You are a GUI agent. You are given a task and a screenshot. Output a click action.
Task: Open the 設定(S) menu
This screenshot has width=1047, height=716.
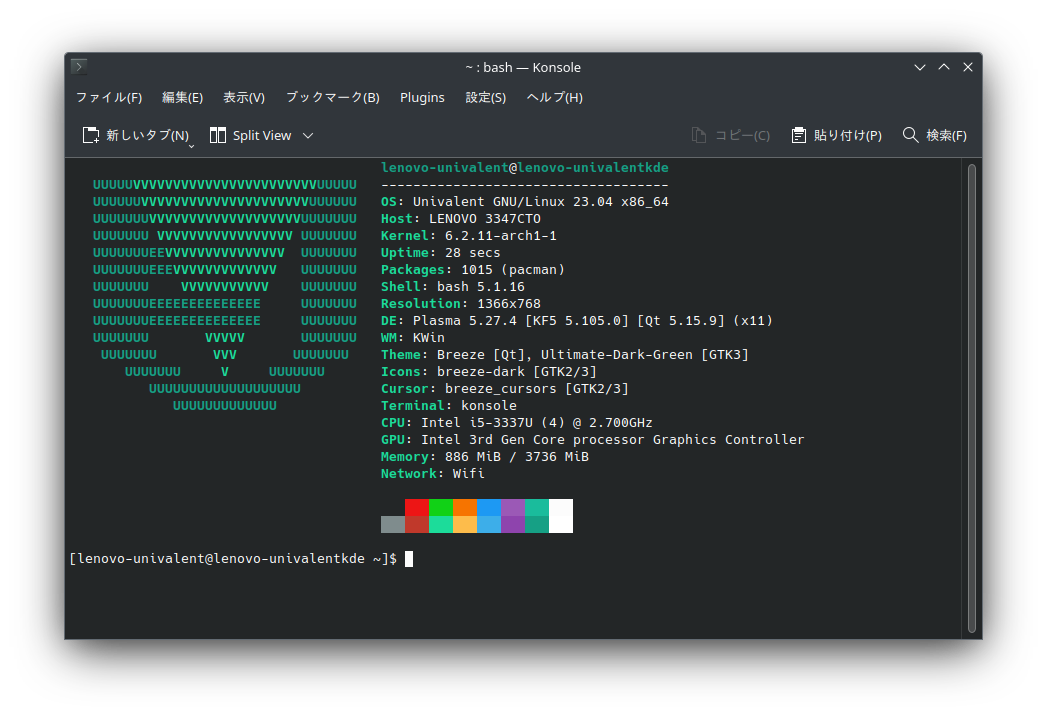point(485,98)
